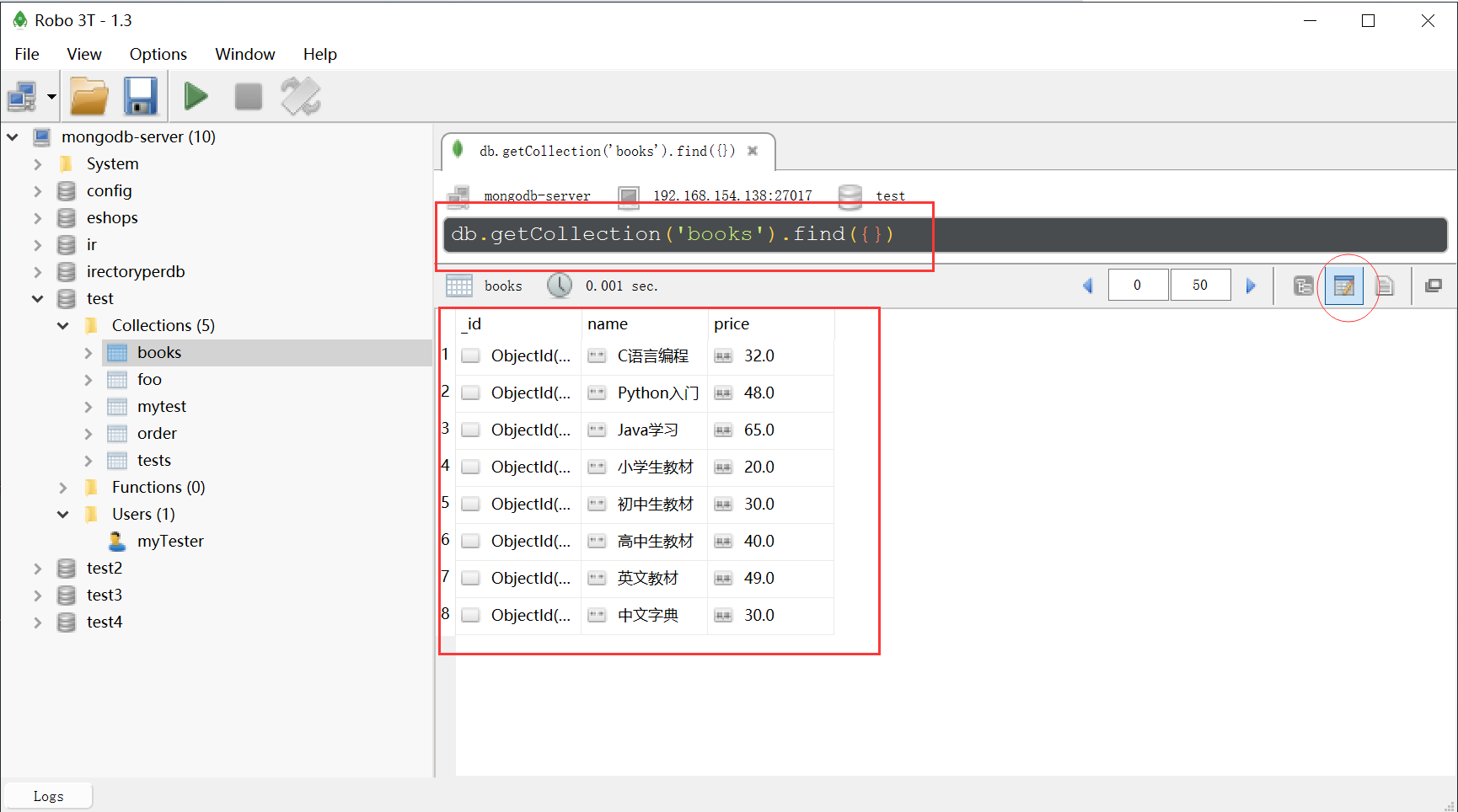This screenshot has width=1458, height=812.
Task: Click into the query editor text field
Action: (x=945, y=234)
